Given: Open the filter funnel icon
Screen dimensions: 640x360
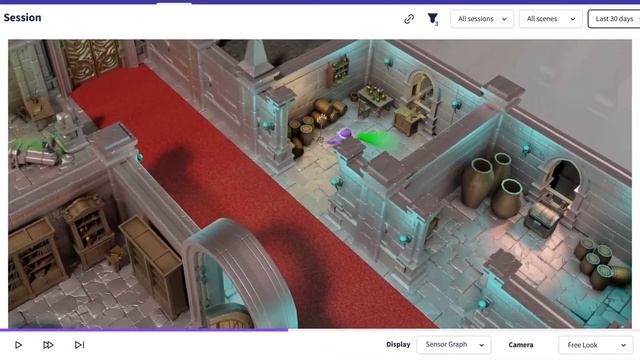Looking at the screenshot, I should pyautogui.click(x=433, y=19).
